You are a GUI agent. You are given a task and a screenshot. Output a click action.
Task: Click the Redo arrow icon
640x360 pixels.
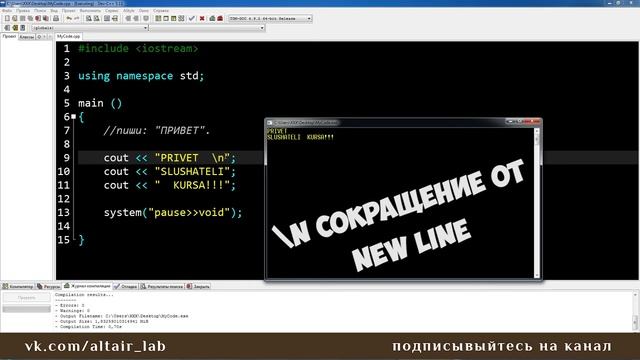76,18
